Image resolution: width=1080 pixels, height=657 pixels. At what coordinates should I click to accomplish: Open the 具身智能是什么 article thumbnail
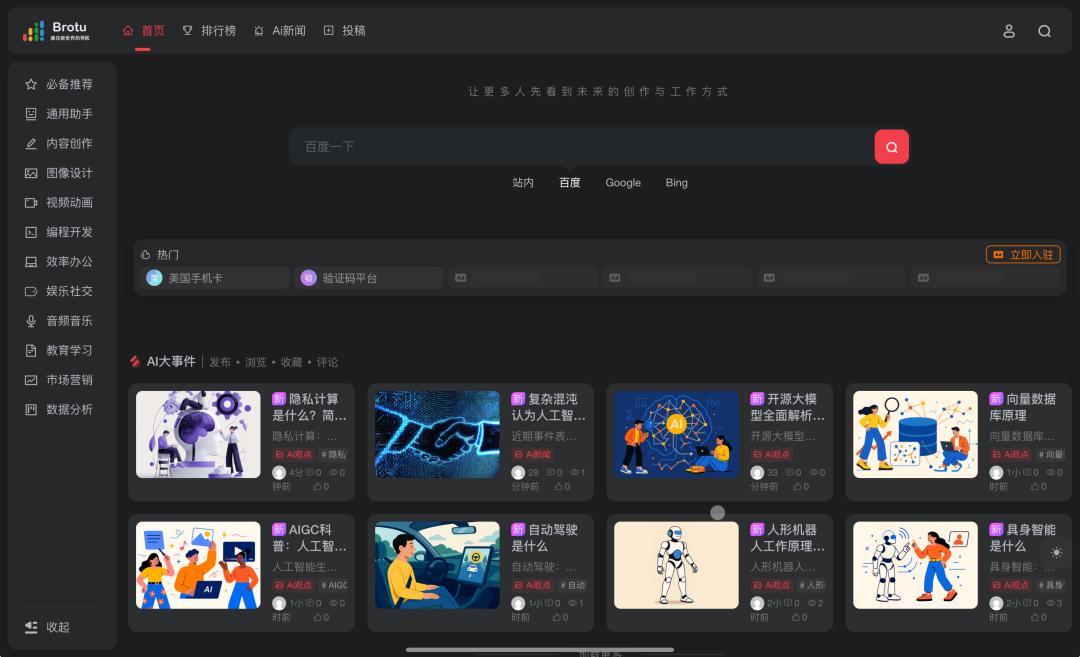pos(915,565)
